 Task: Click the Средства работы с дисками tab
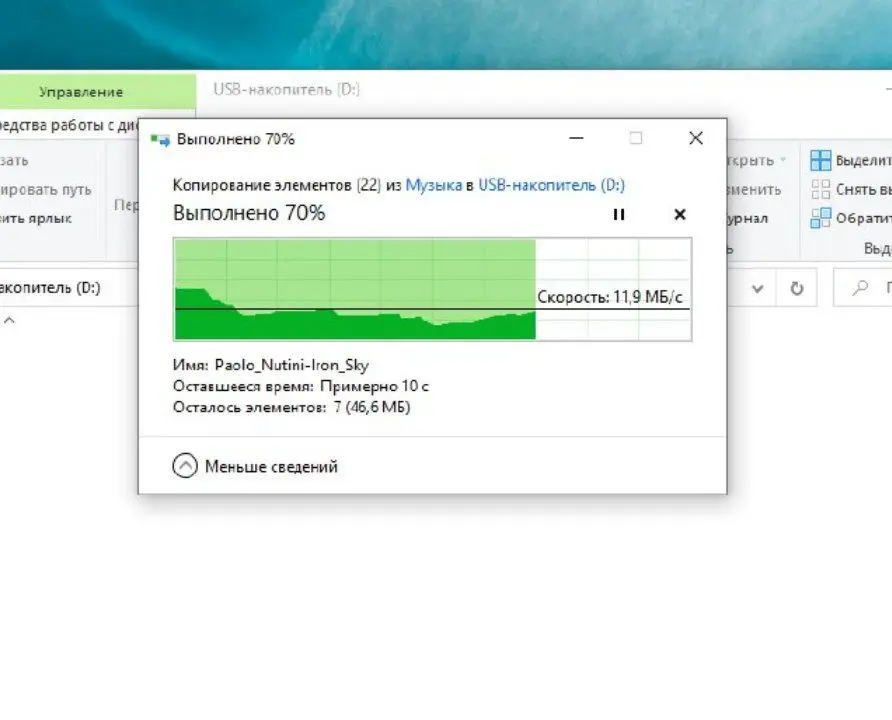coord(69,125)
